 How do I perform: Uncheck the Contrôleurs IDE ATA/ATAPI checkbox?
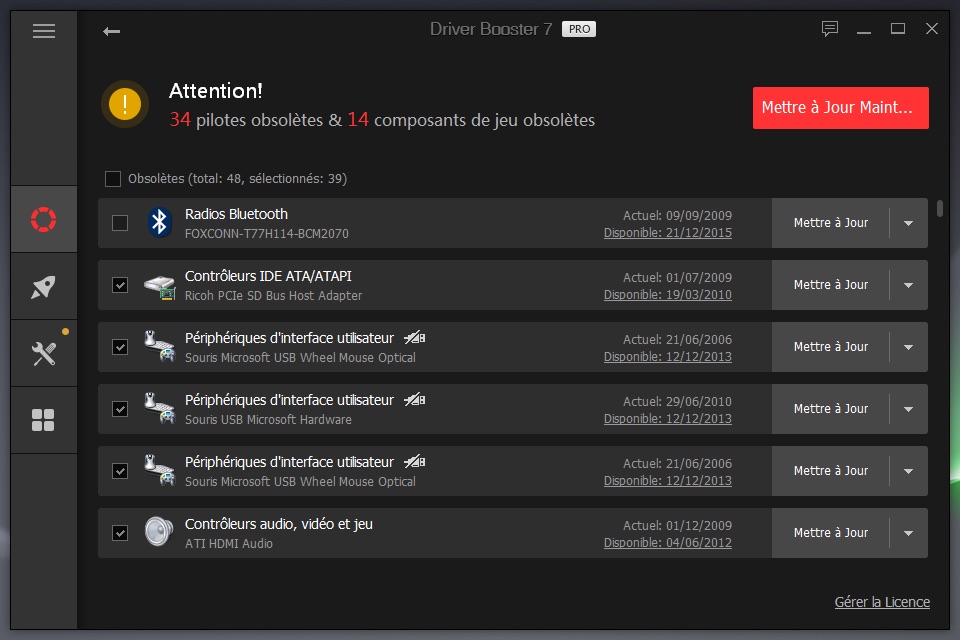(120, 285)
